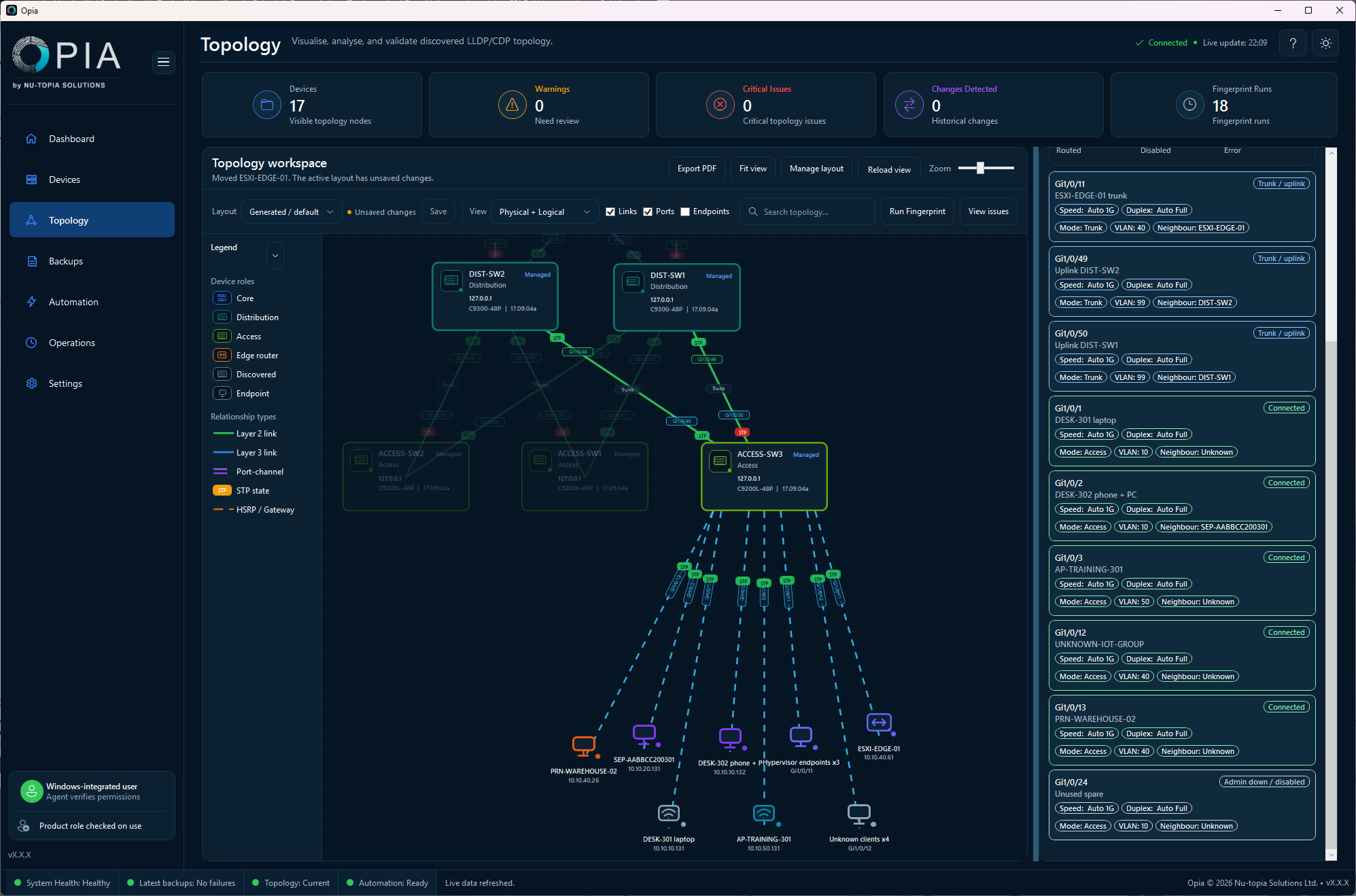
Task: Click the DIST-SW2 switch device icon
Action: click(x=451, y=281)
